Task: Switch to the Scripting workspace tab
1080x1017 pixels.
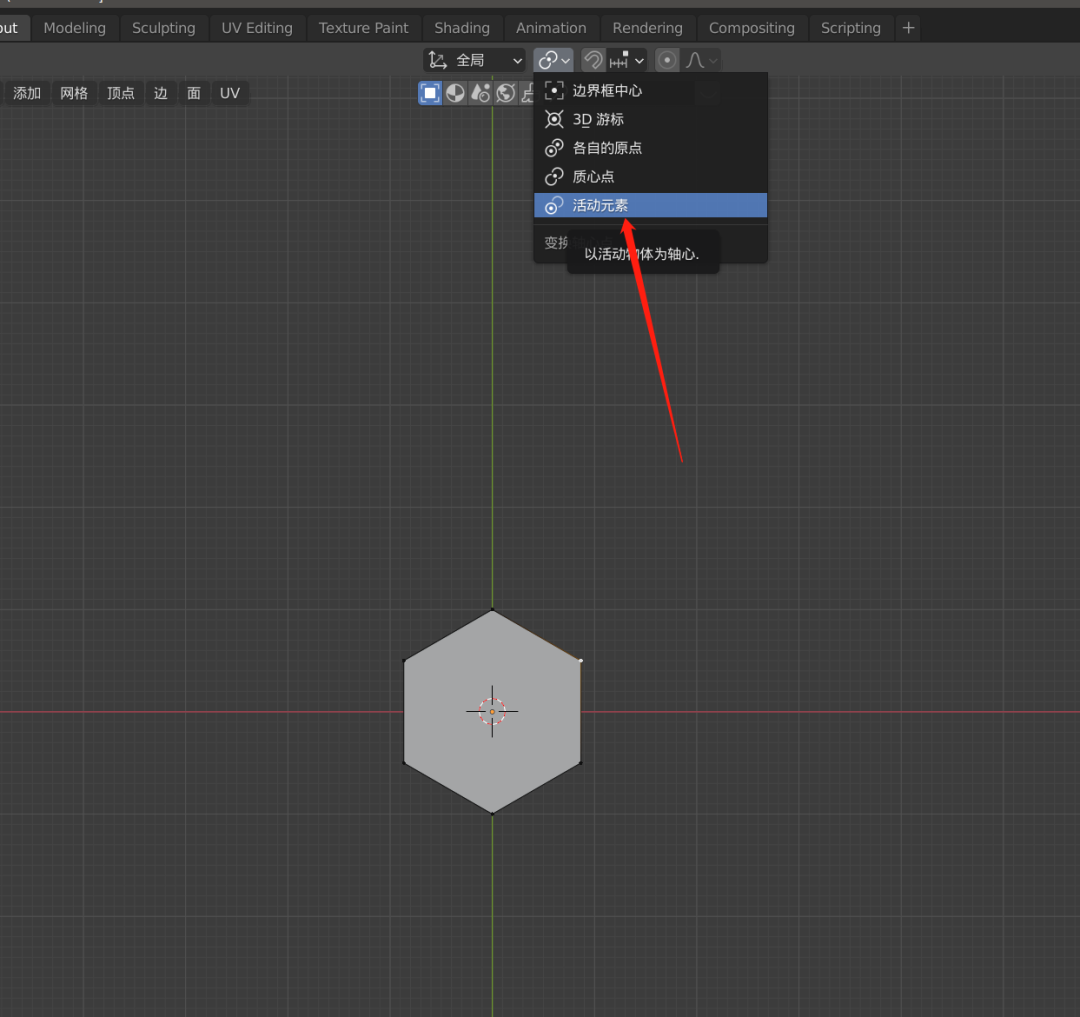Action: (x=851, y=28)
